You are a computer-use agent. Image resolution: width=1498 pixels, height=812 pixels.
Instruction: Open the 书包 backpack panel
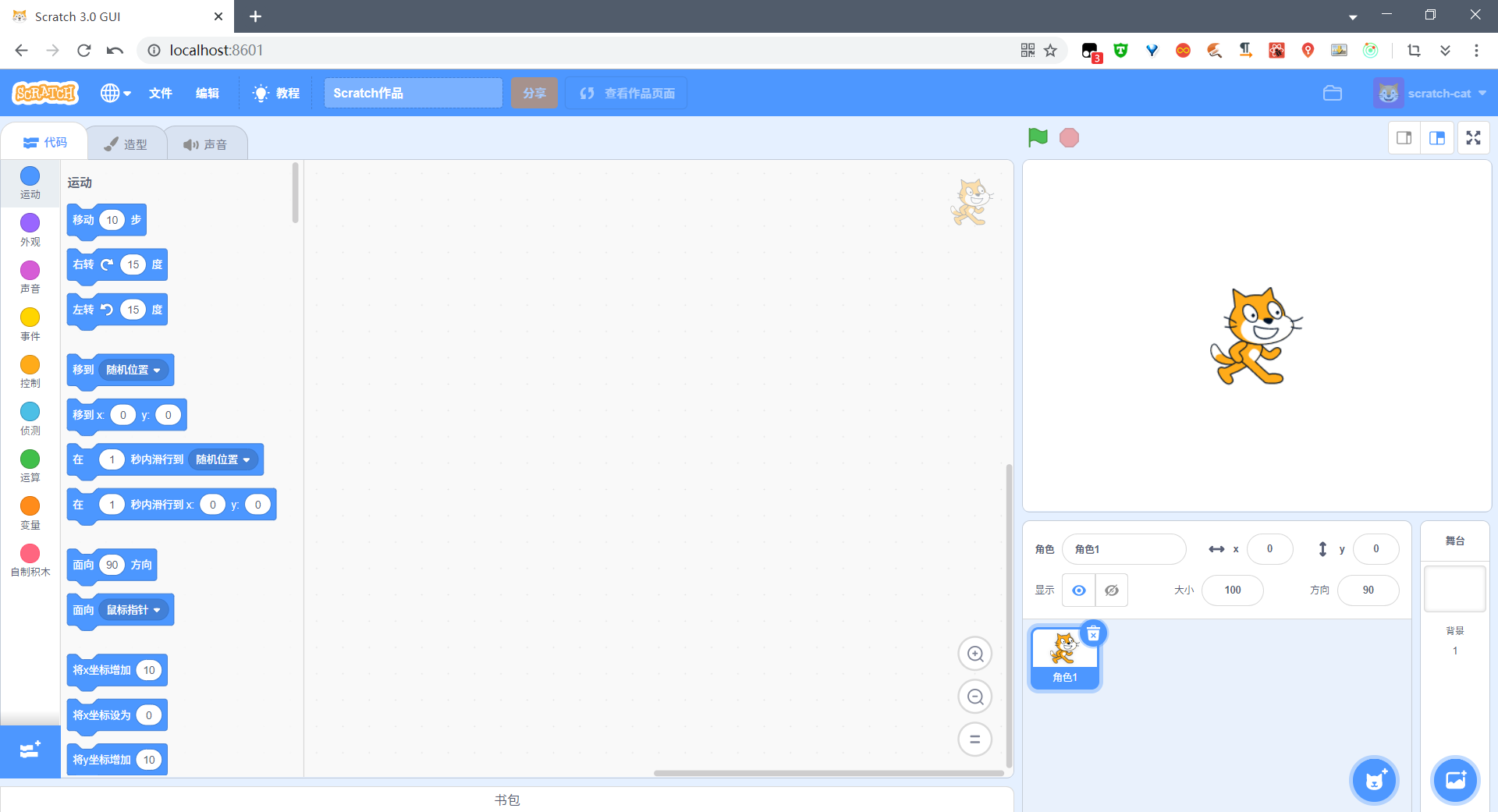tap(507, 800)
